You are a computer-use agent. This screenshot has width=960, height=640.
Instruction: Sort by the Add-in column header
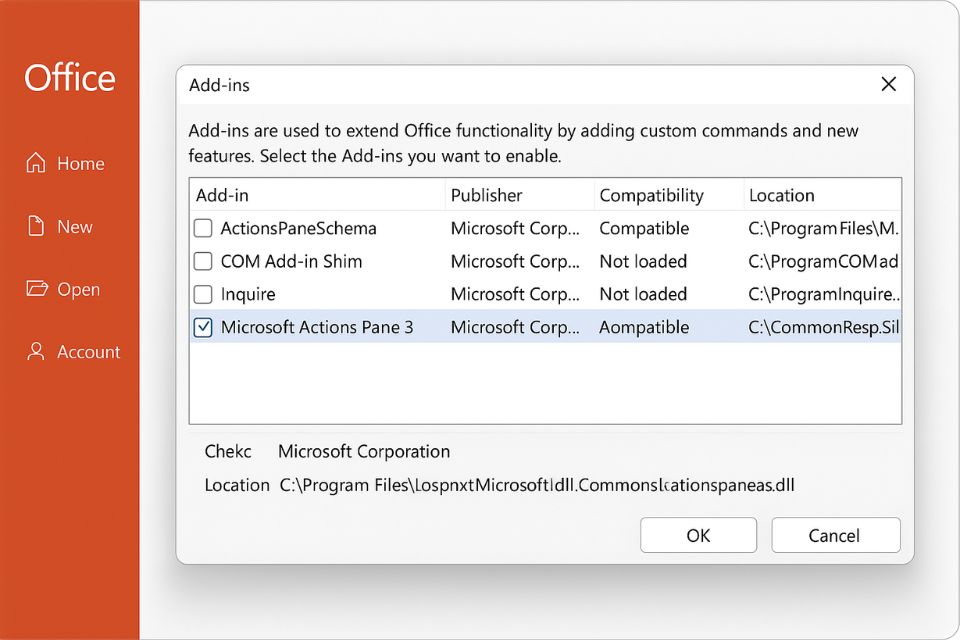click(x=222, y=195)
